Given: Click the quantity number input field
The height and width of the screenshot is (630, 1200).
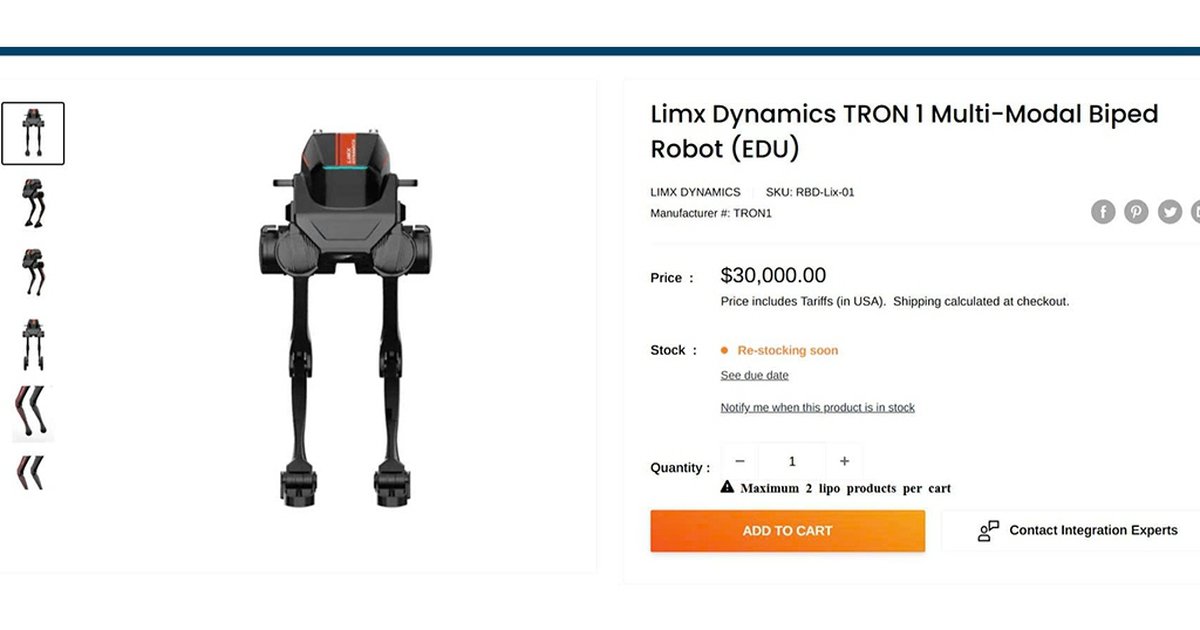Looking at the screenshot, I should pyautogui.click(x=792, y=461).
